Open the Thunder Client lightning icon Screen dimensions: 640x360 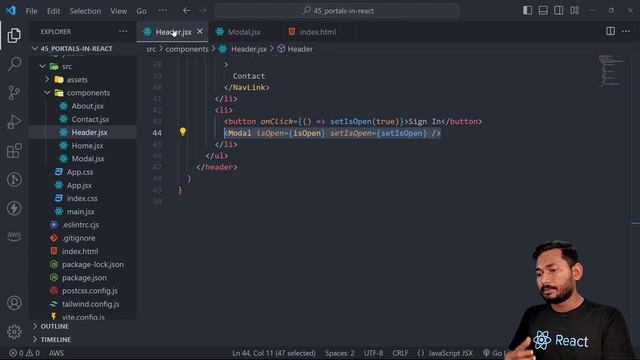(x=14, y=208)
